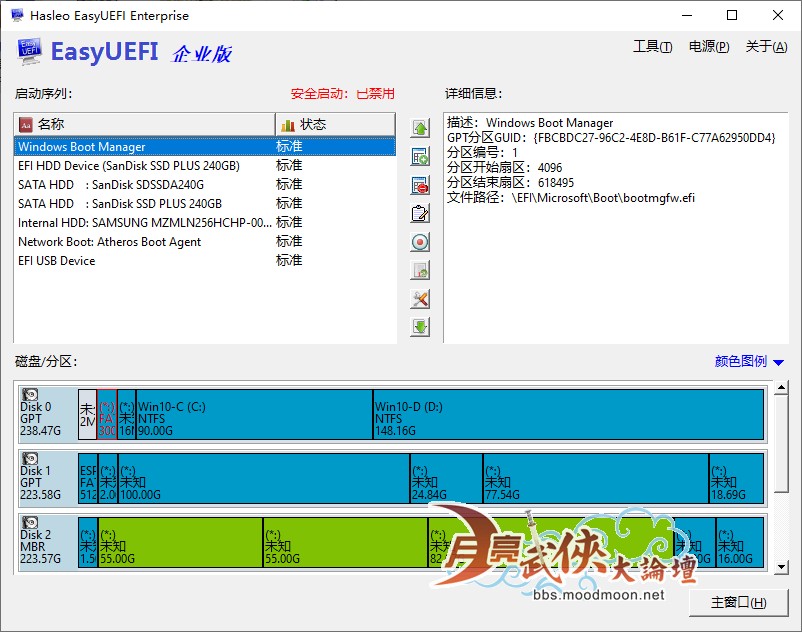This screenshot has height=632, width=802.
Task: Open the 工具(T) menu
Action: tap(653, 47)
